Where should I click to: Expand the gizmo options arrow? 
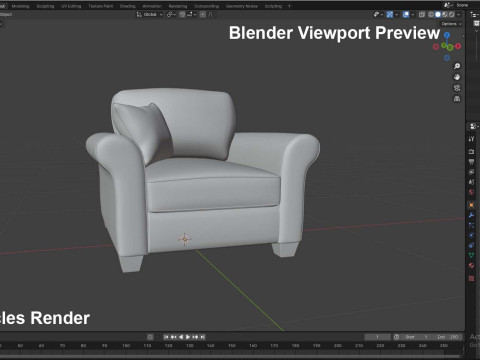point(397,15)
